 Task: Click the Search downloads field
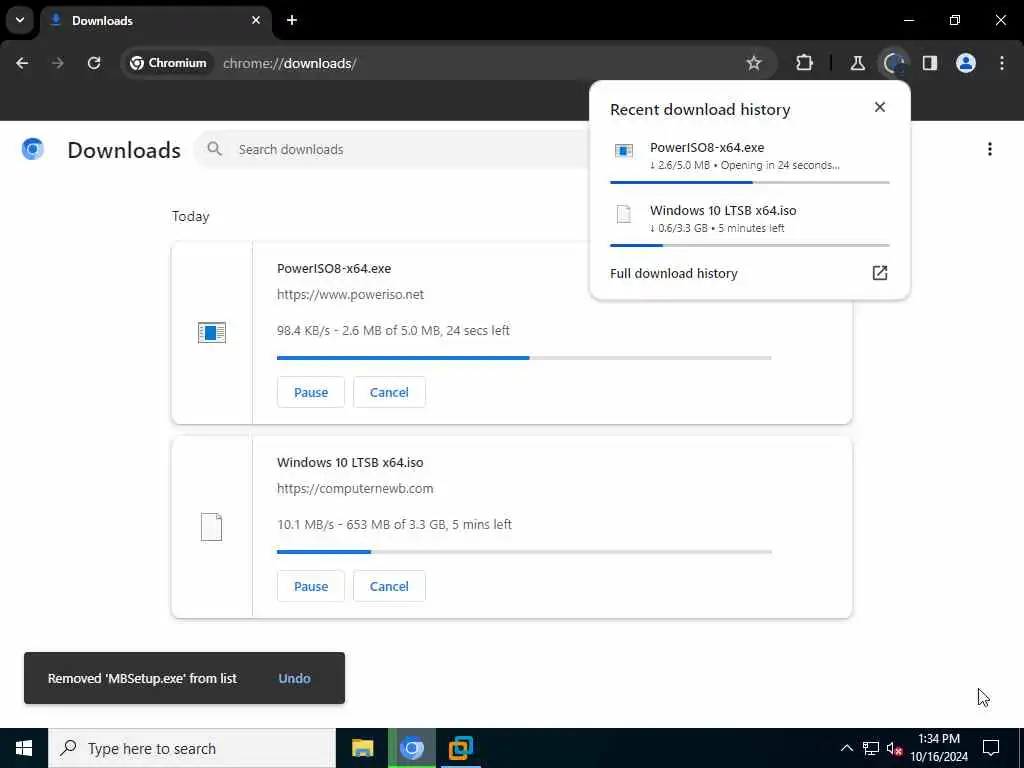tap(411, 150)
